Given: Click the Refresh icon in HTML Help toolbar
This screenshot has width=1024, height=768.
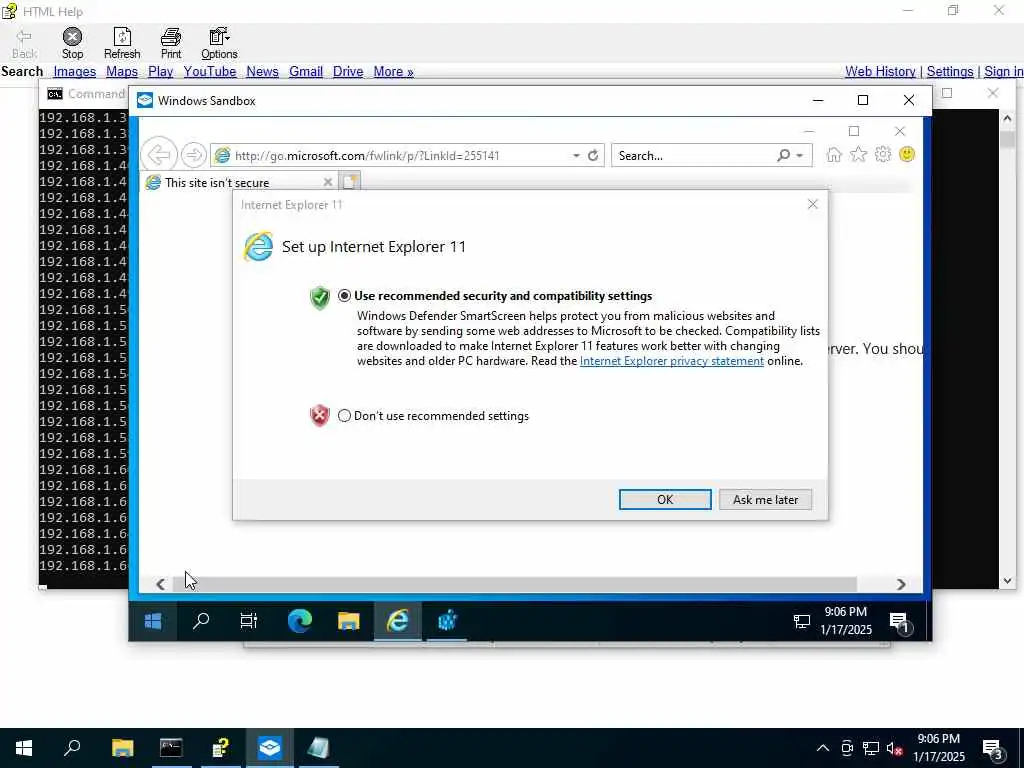Looking at the screenshot, I should click(x=122, y=43).
